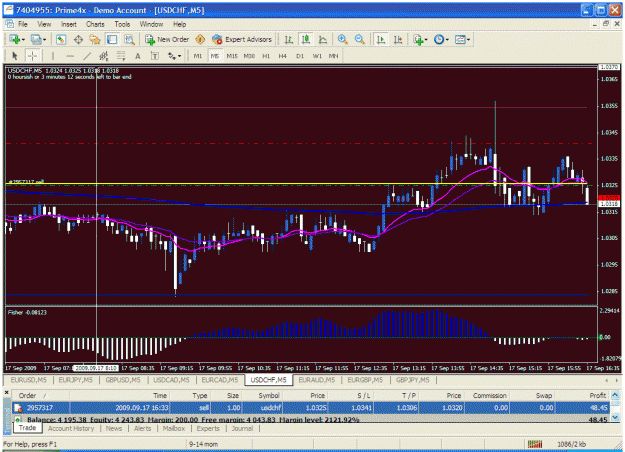Switch to the EURUSD,M5 chart tab
The image size is (625, 452).
[28, 380]
